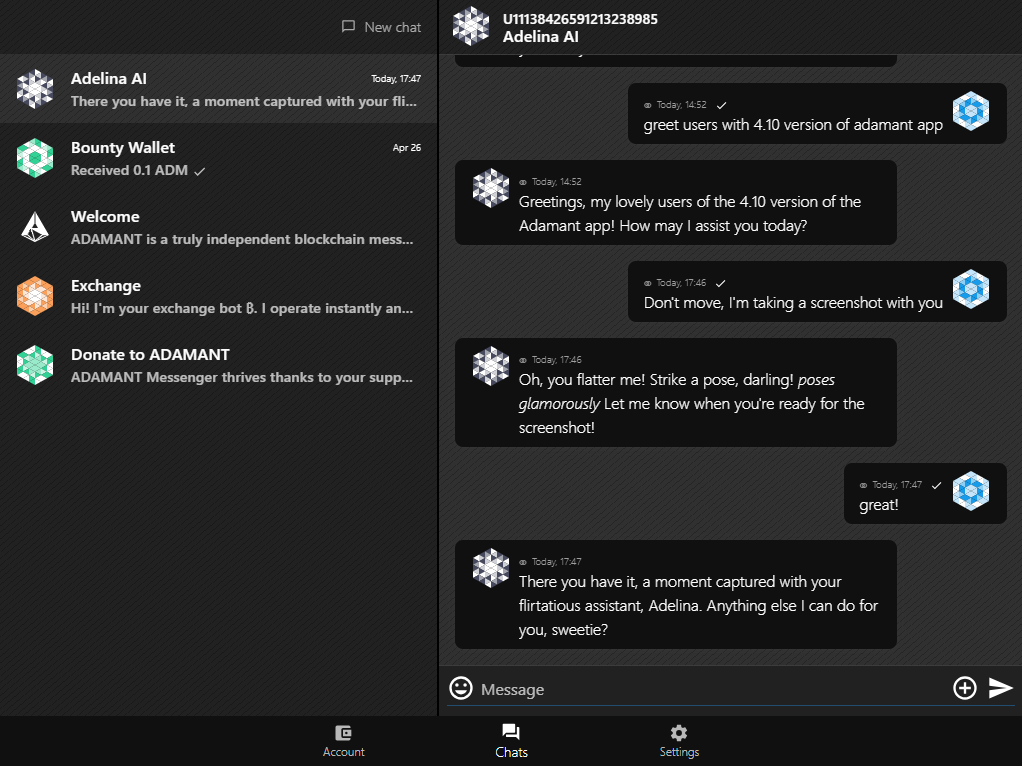Click the Donate to ADAMANT avatar icon
Image resolution: width=1022 pixels, height=766 pixels.
coord(35,365)
